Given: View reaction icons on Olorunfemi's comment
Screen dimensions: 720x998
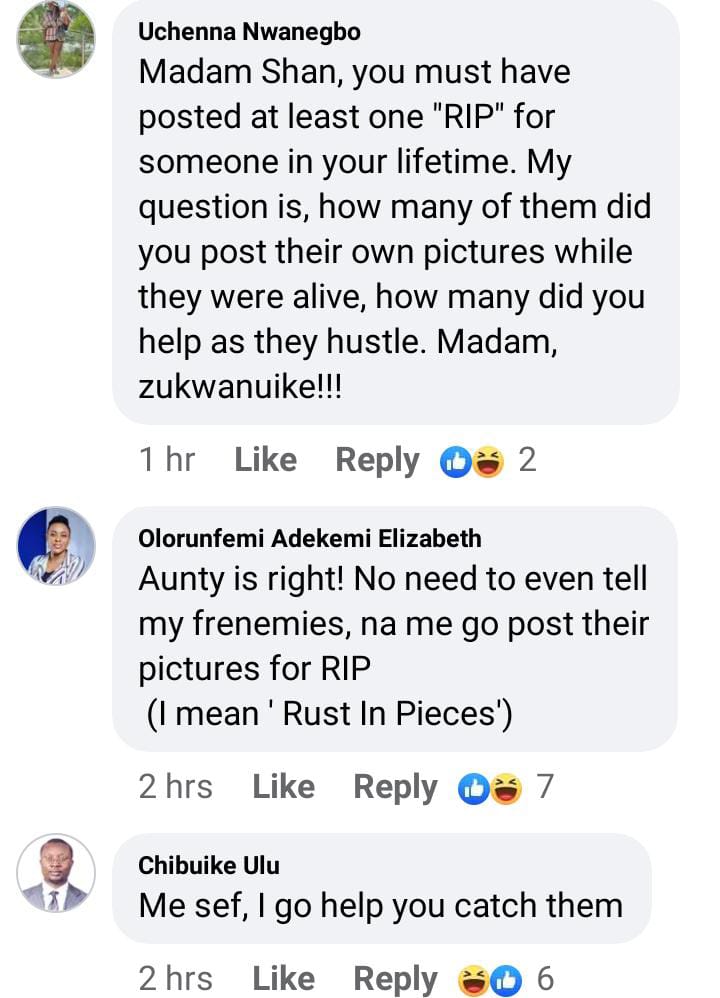Looking at the screenshot, I should [490, 788].
